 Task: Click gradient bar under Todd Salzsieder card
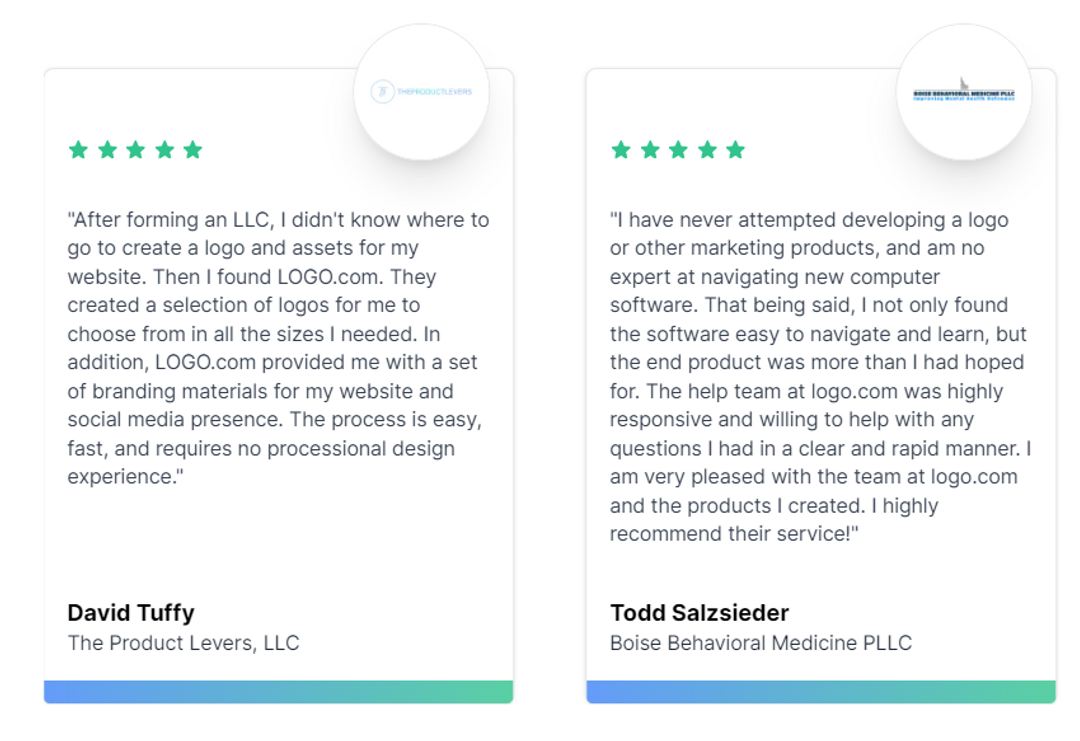tap(821, 691)
